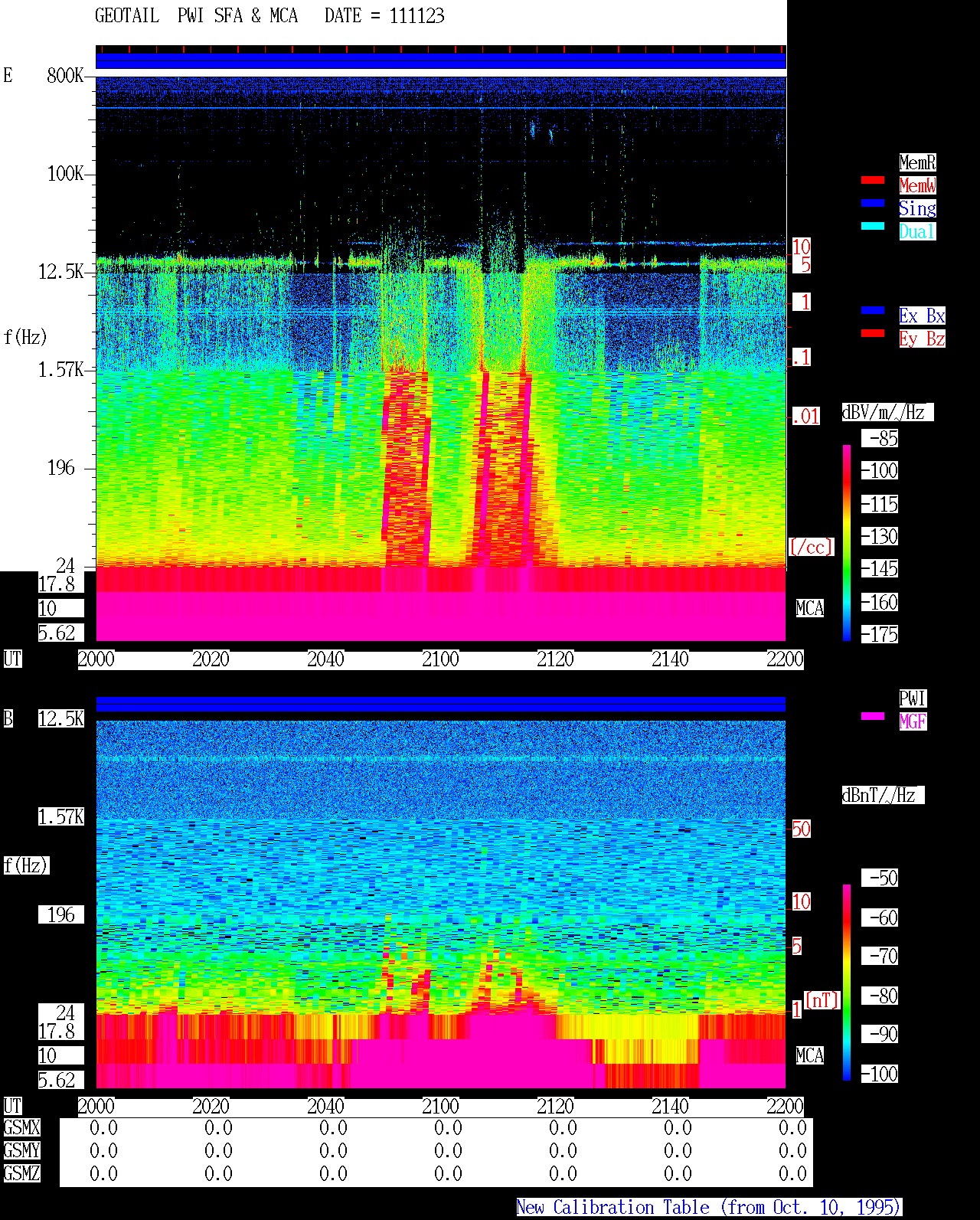The width and height of the screenshot is (980, 1220).
Task: Click the 2040 UT label under B panel
Action: (325, 1107)
